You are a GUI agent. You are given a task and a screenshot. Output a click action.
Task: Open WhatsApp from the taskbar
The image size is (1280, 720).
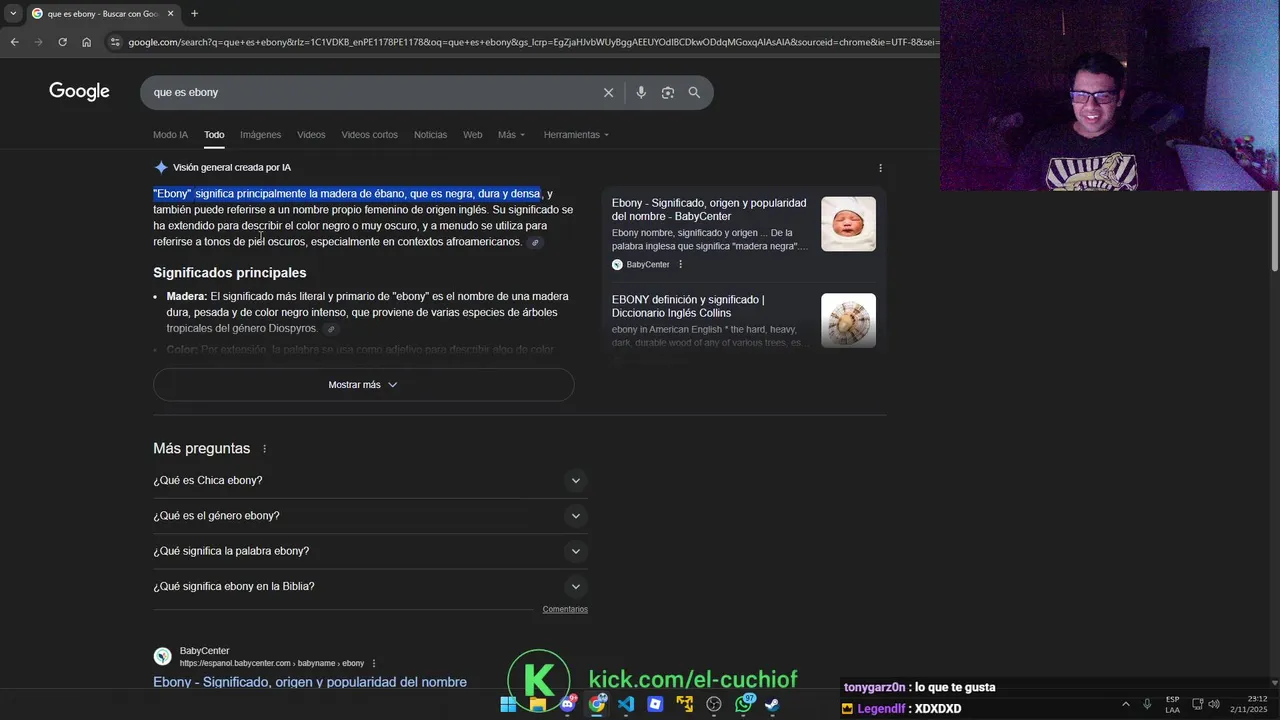tap(743, 704)
